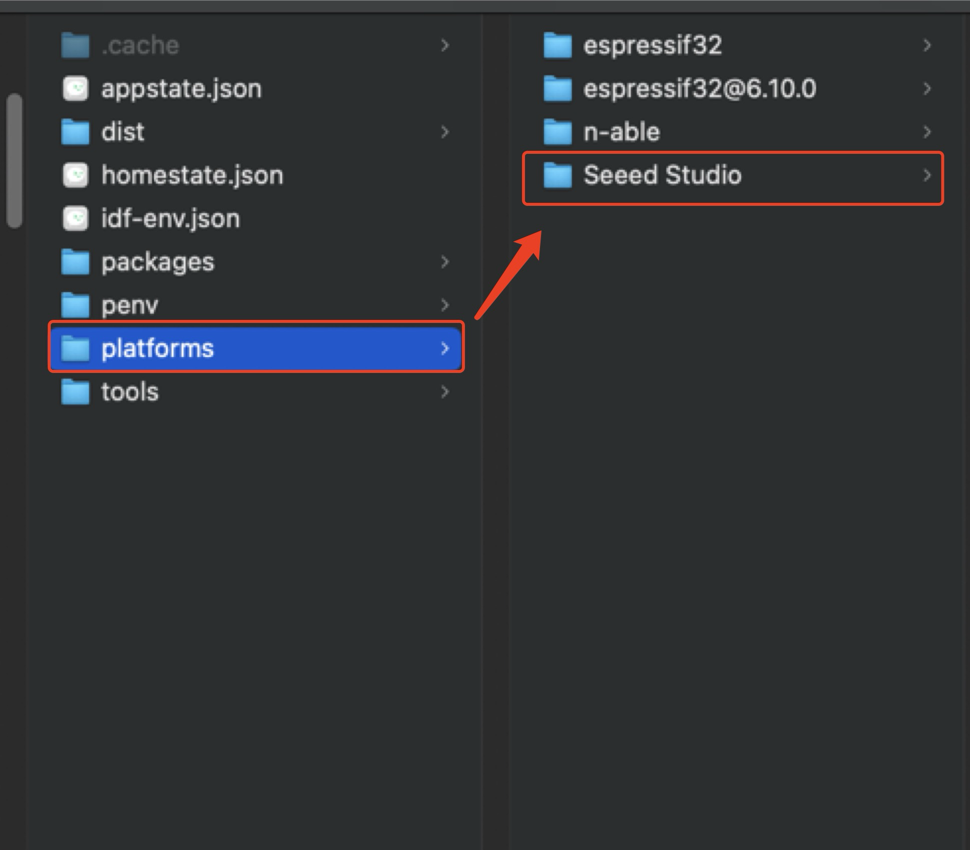Expand the .cache folder chevron

tap(445, 45)
